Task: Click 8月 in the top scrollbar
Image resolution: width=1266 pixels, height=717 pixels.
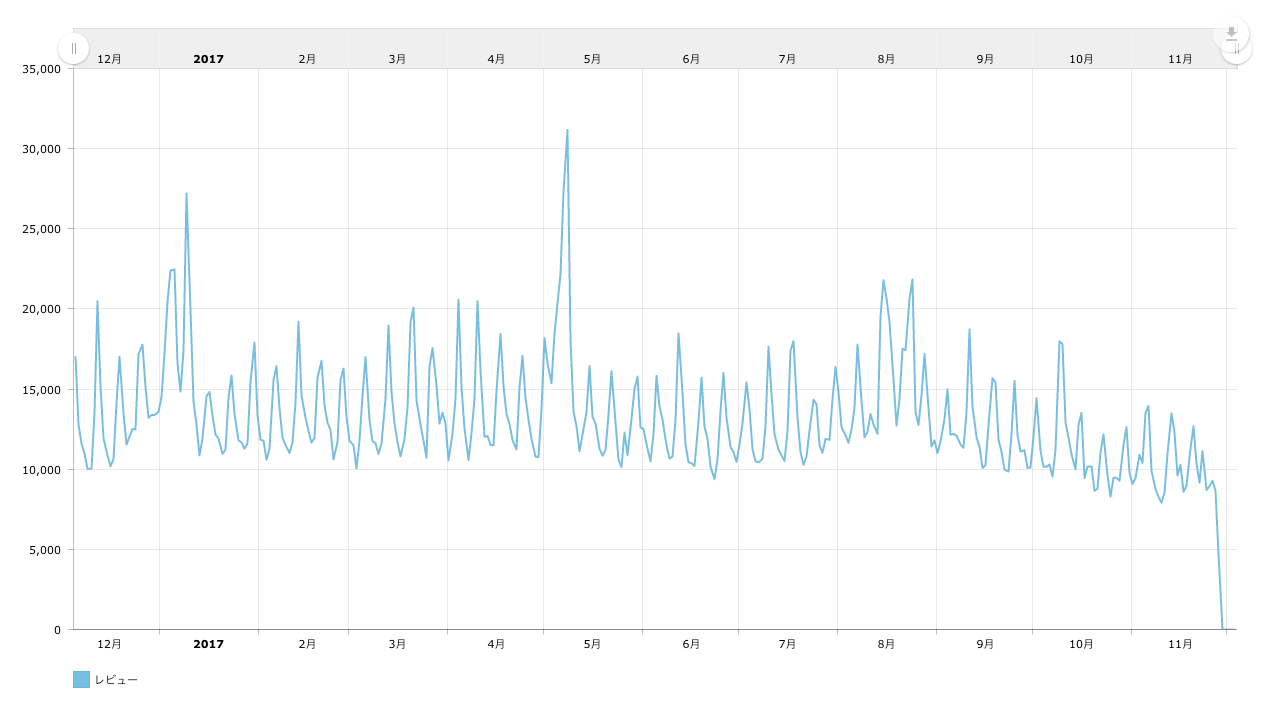Action: 886,59
